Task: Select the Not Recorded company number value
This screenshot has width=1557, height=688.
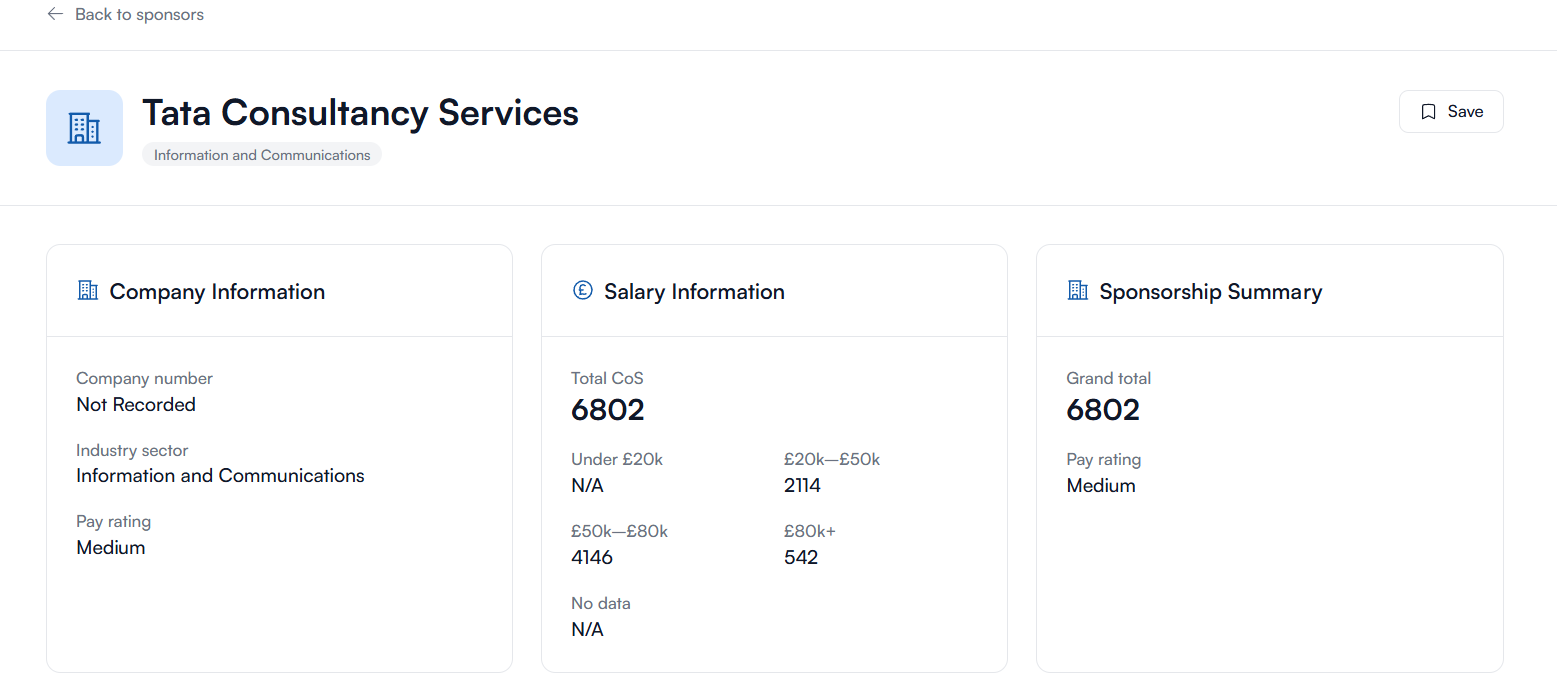Action: coord(136,405)
